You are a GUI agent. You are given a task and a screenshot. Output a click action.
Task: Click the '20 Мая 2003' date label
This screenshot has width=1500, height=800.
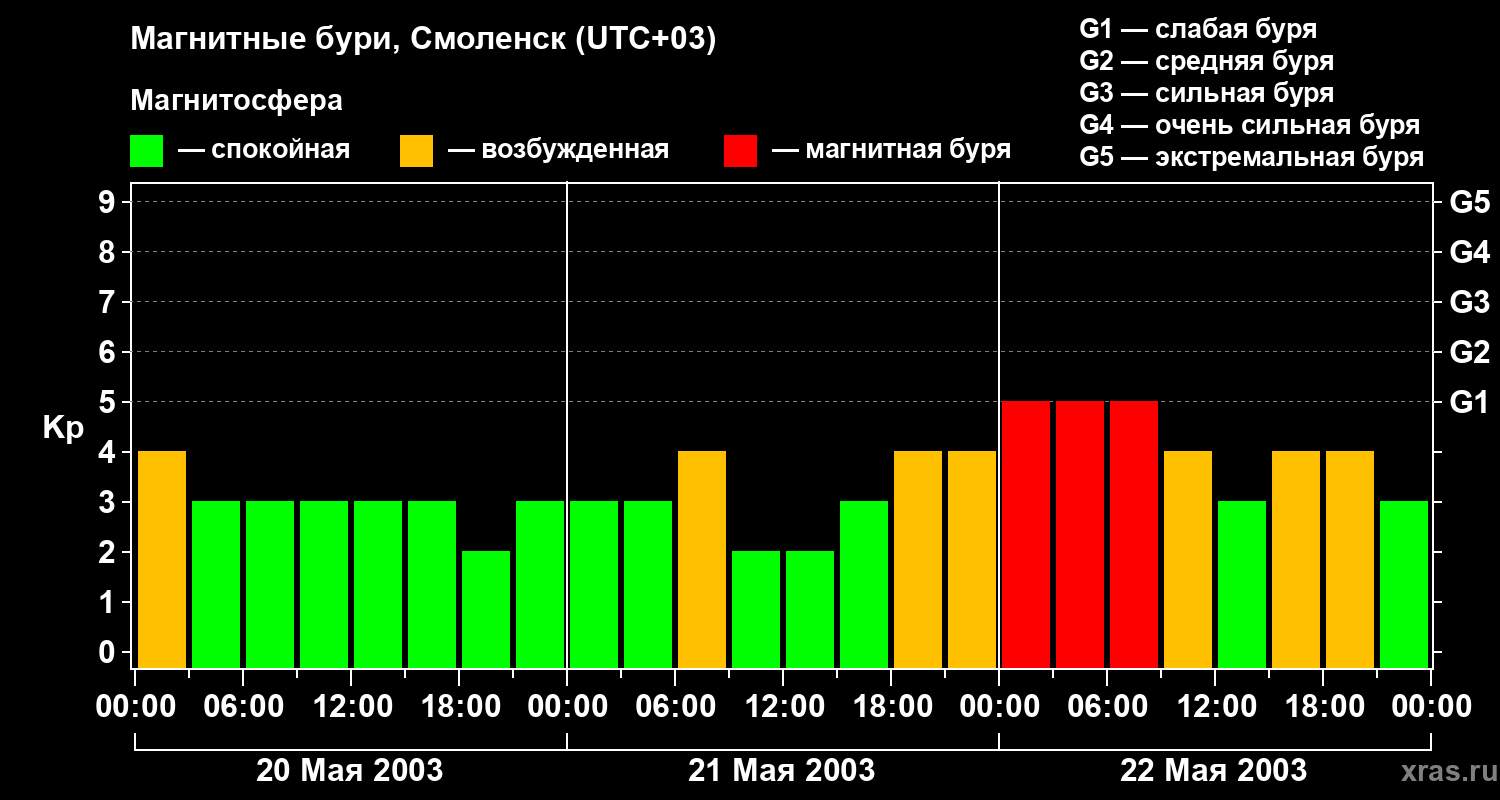coord(350,771)
